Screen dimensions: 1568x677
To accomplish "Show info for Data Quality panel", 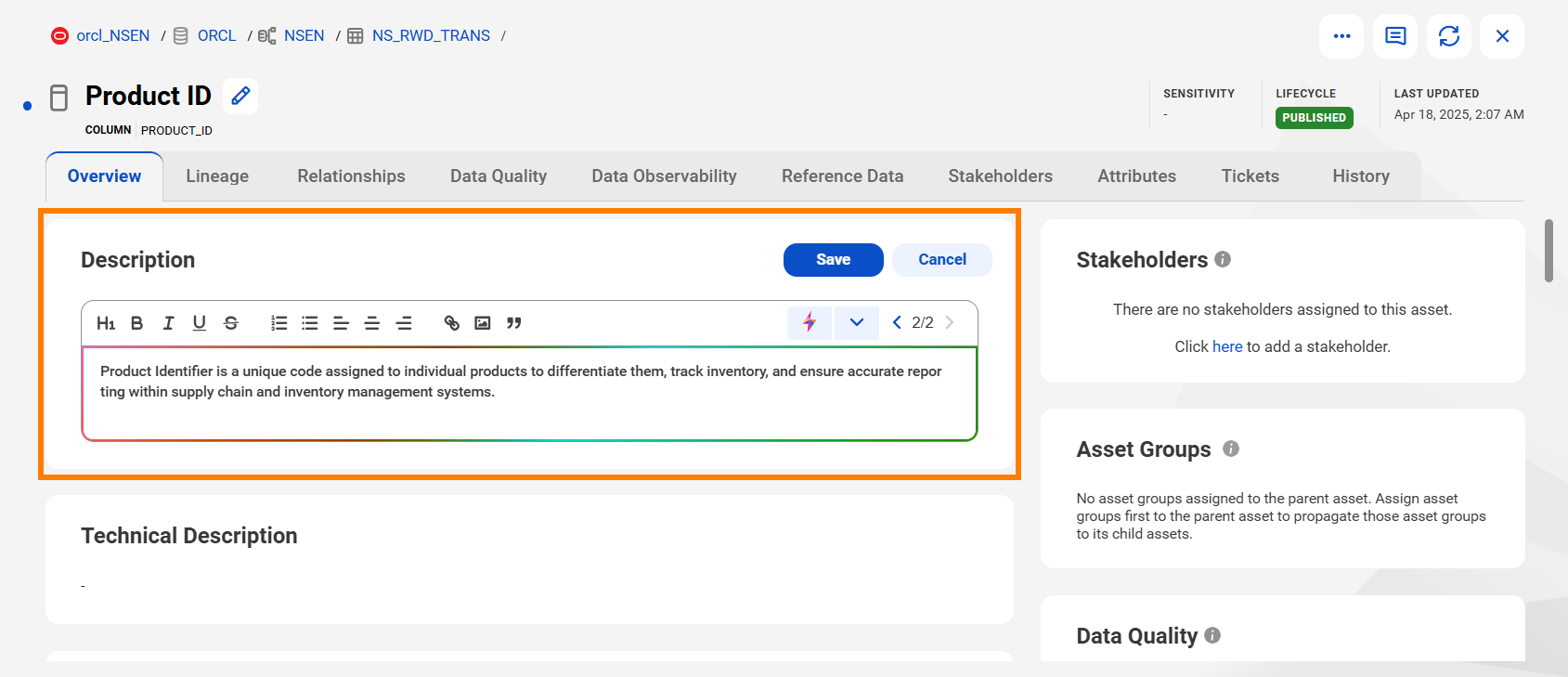I will click(x=1212, y=635).
